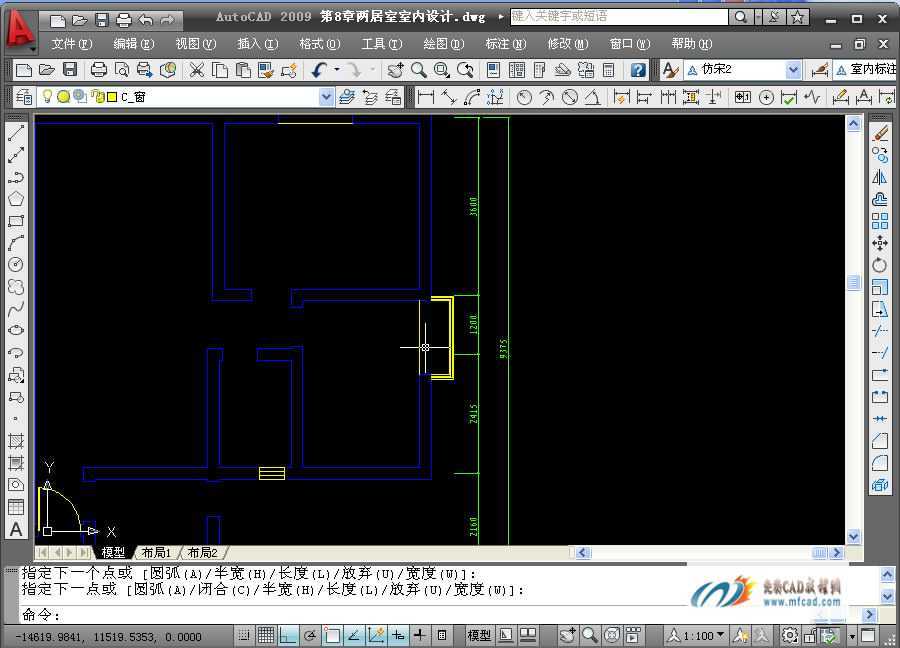900x648 pixels.
Task: Click the Plot printer icon in toolbar
Action: click(99, 70)
